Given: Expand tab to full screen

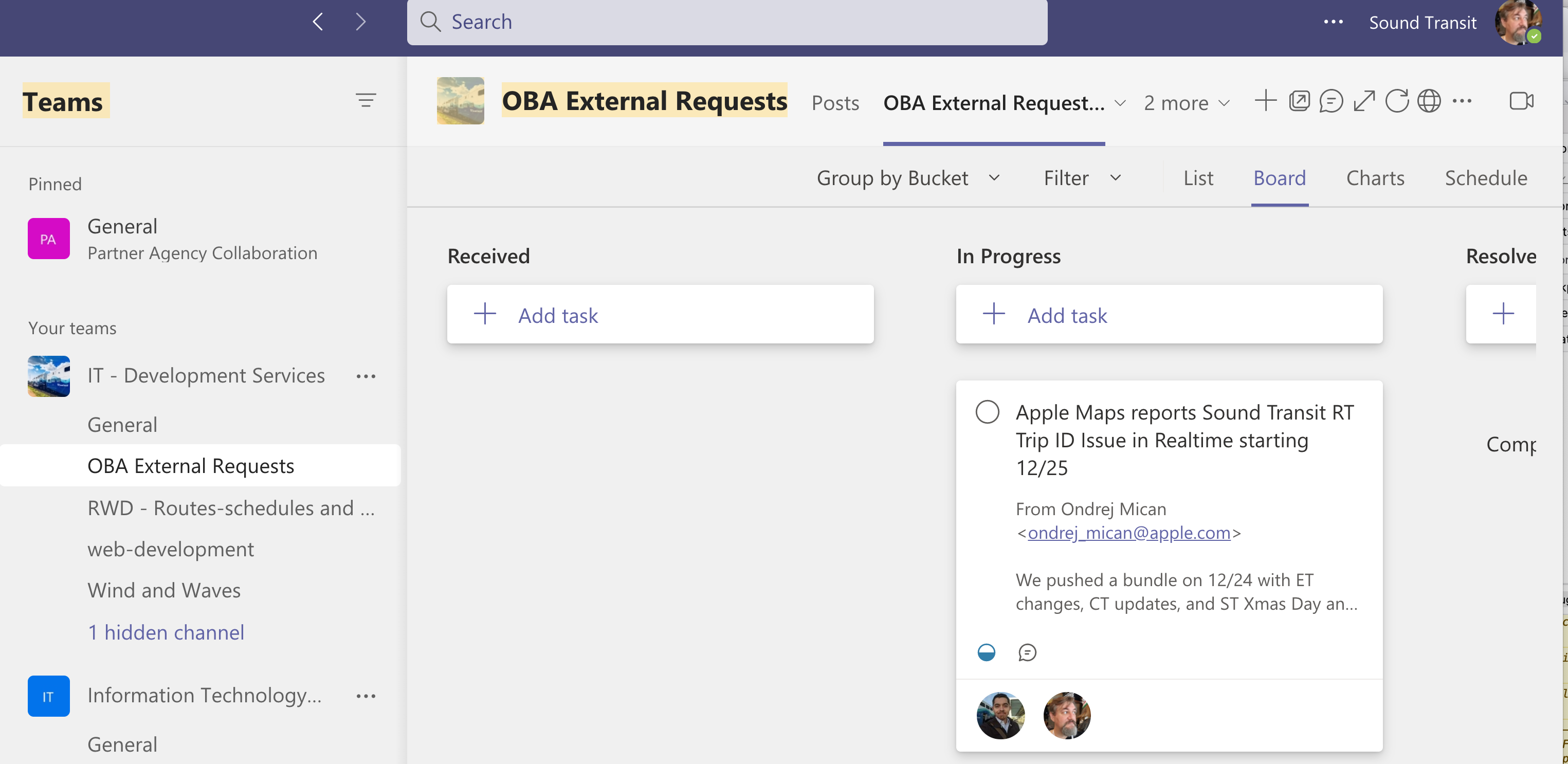Looking at the screenshot, I should click(x=1364, y=101).
